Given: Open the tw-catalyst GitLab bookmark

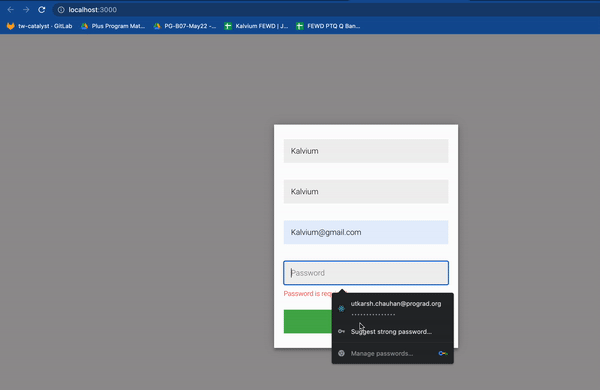Looking at the screenshot, I should pyautogui.click(x=40, y=26).
